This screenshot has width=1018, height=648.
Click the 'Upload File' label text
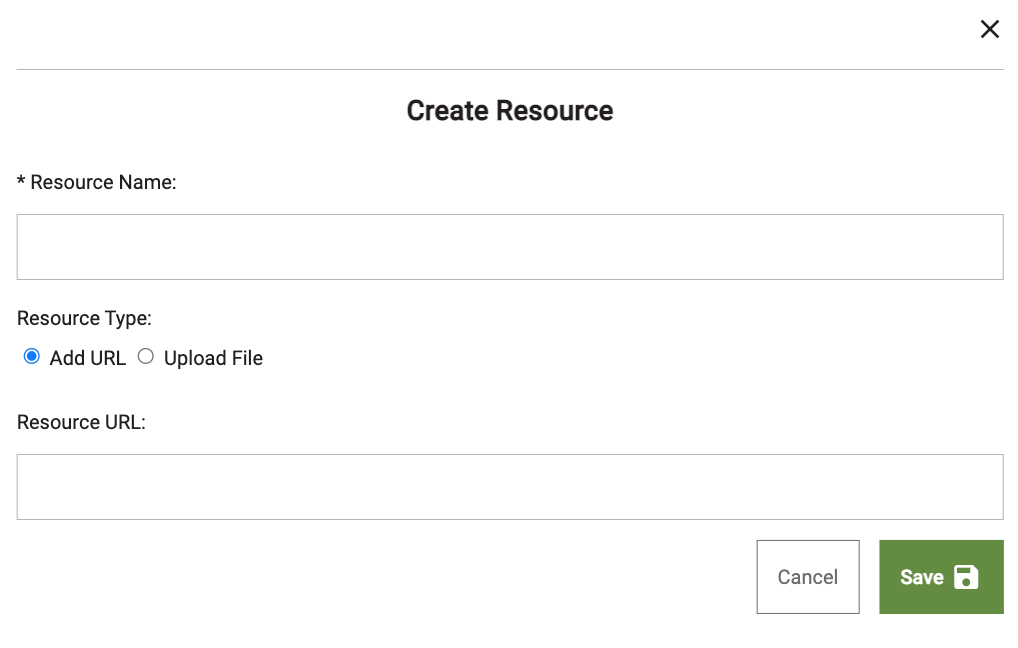pos(213,358)
